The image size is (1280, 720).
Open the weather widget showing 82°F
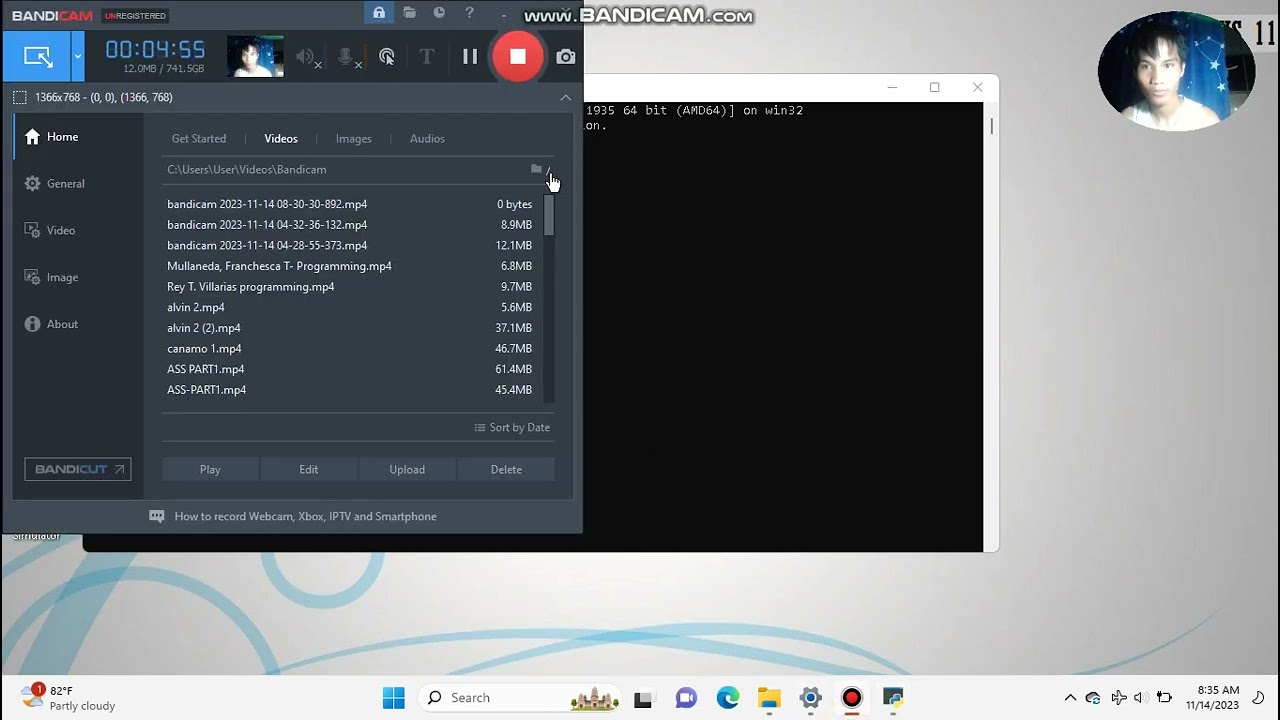[68, 698]
